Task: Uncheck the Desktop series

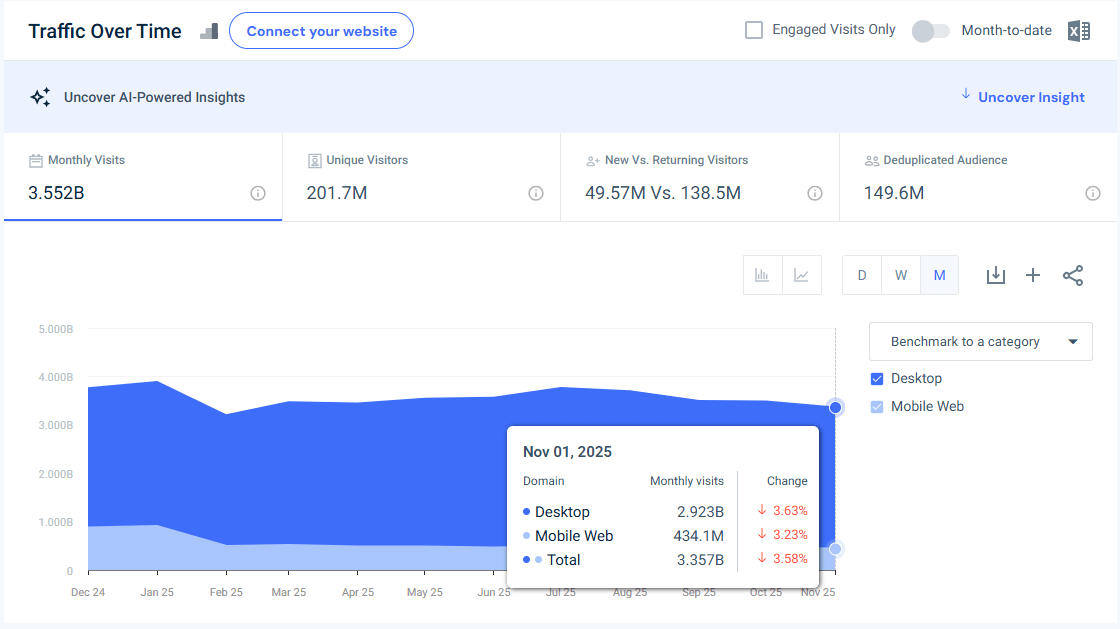Action: click(875, 378)
